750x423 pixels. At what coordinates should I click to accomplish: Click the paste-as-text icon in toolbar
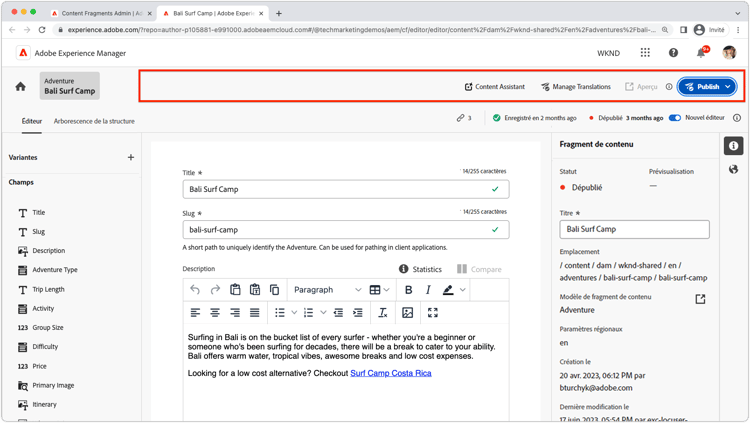(255, 289)
